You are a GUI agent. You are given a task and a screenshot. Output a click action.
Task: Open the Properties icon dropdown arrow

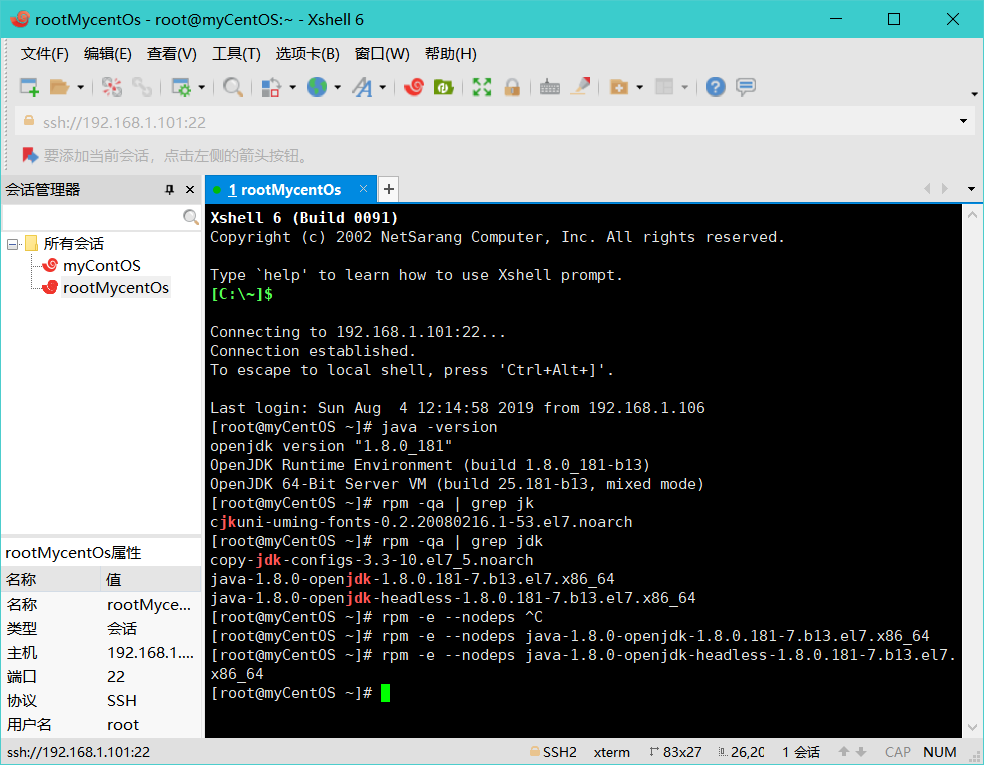coord(201,87)
